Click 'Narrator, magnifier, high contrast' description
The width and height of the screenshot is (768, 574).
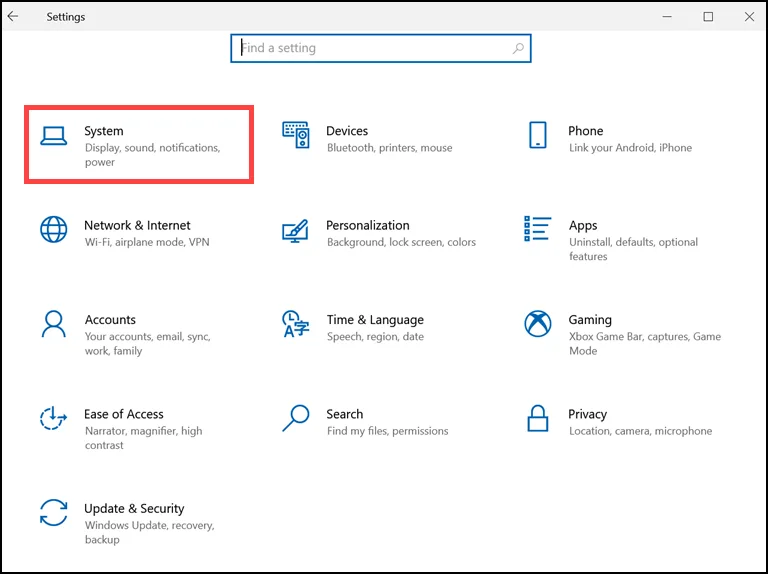pos(144,438)
